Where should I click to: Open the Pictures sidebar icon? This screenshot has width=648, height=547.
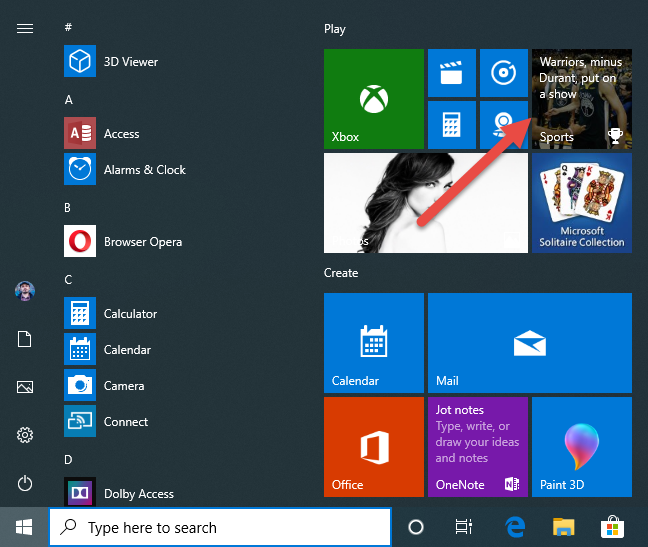25,387
